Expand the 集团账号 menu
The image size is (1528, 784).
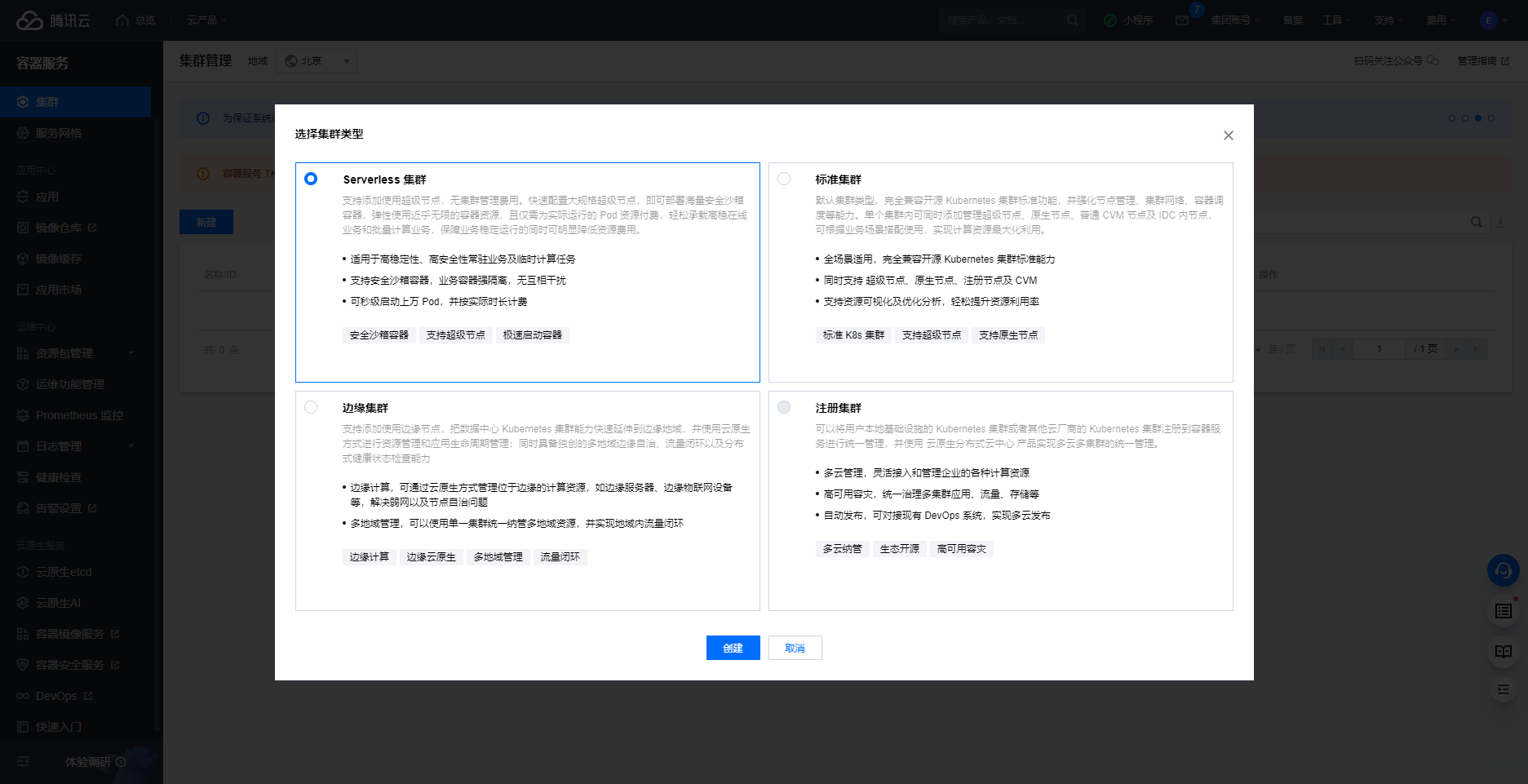pos(1235,20)
